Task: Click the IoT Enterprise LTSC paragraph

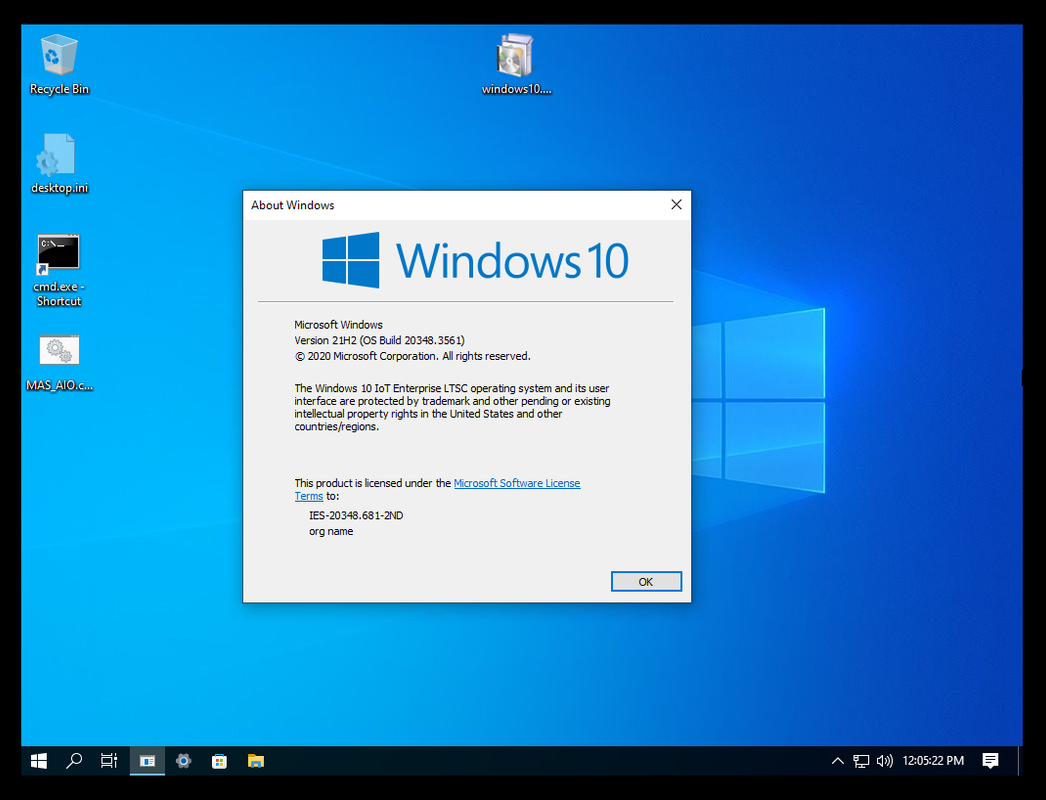Action: coord(452,407)
